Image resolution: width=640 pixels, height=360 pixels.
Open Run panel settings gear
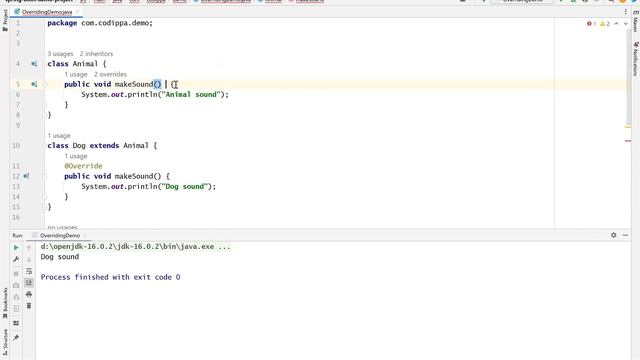click(x=613, y=235)
